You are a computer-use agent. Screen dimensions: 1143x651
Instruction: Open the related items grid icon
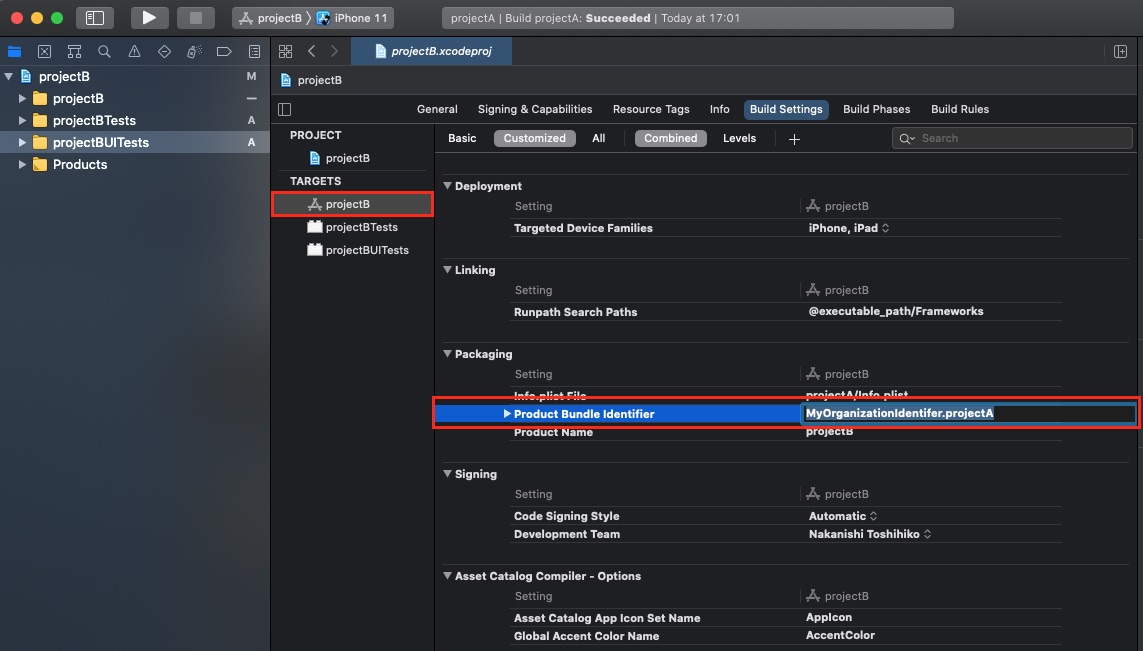(286, 51)
